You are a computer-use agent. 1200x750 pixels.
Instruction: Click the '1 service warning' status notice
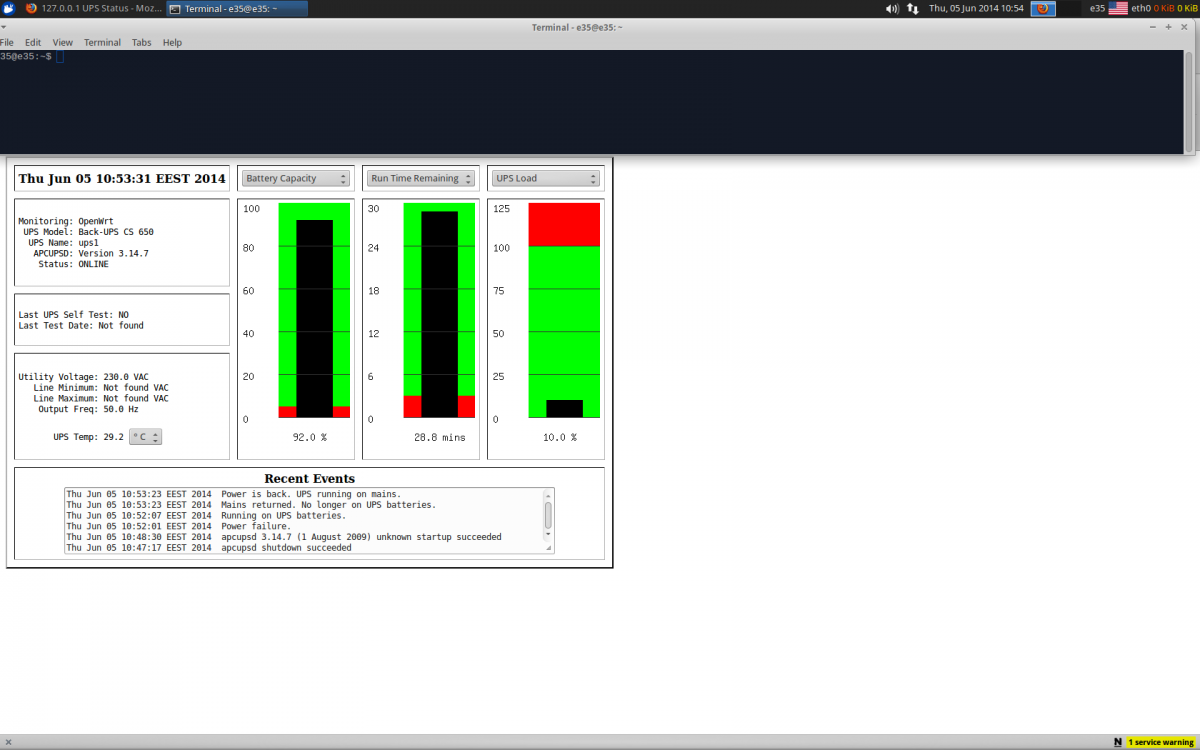pos(1161,742)
